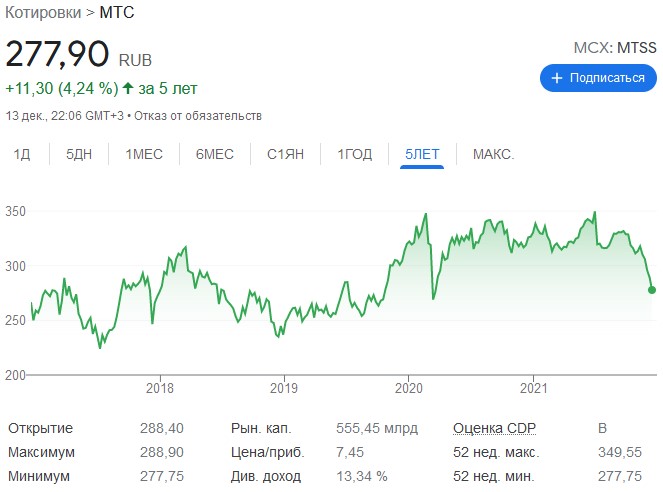Open the С1ЯН year-to-date tab
The image size is (663, 492).
285,154
